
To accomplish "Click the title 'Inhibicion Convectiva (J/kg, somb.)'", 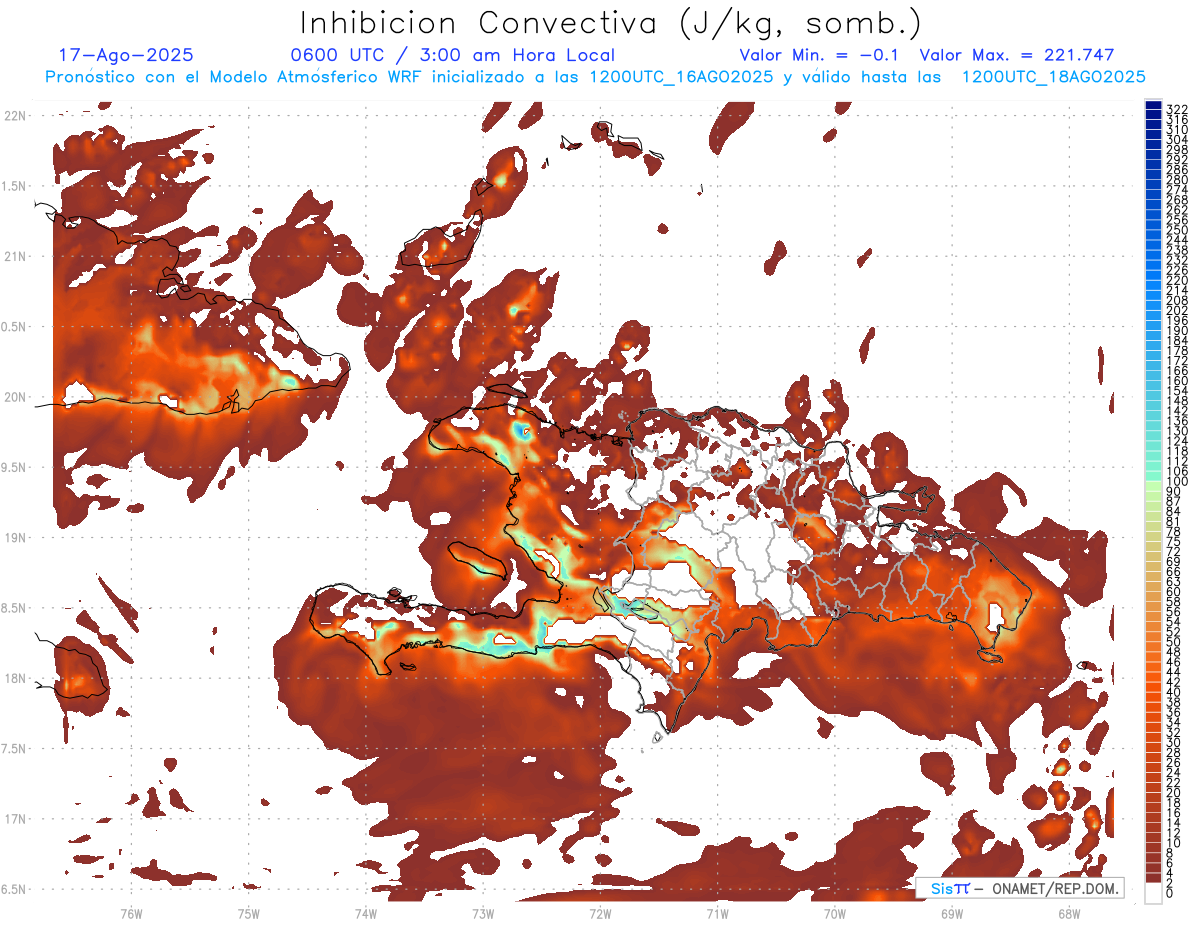I will [x=611, y=24].
